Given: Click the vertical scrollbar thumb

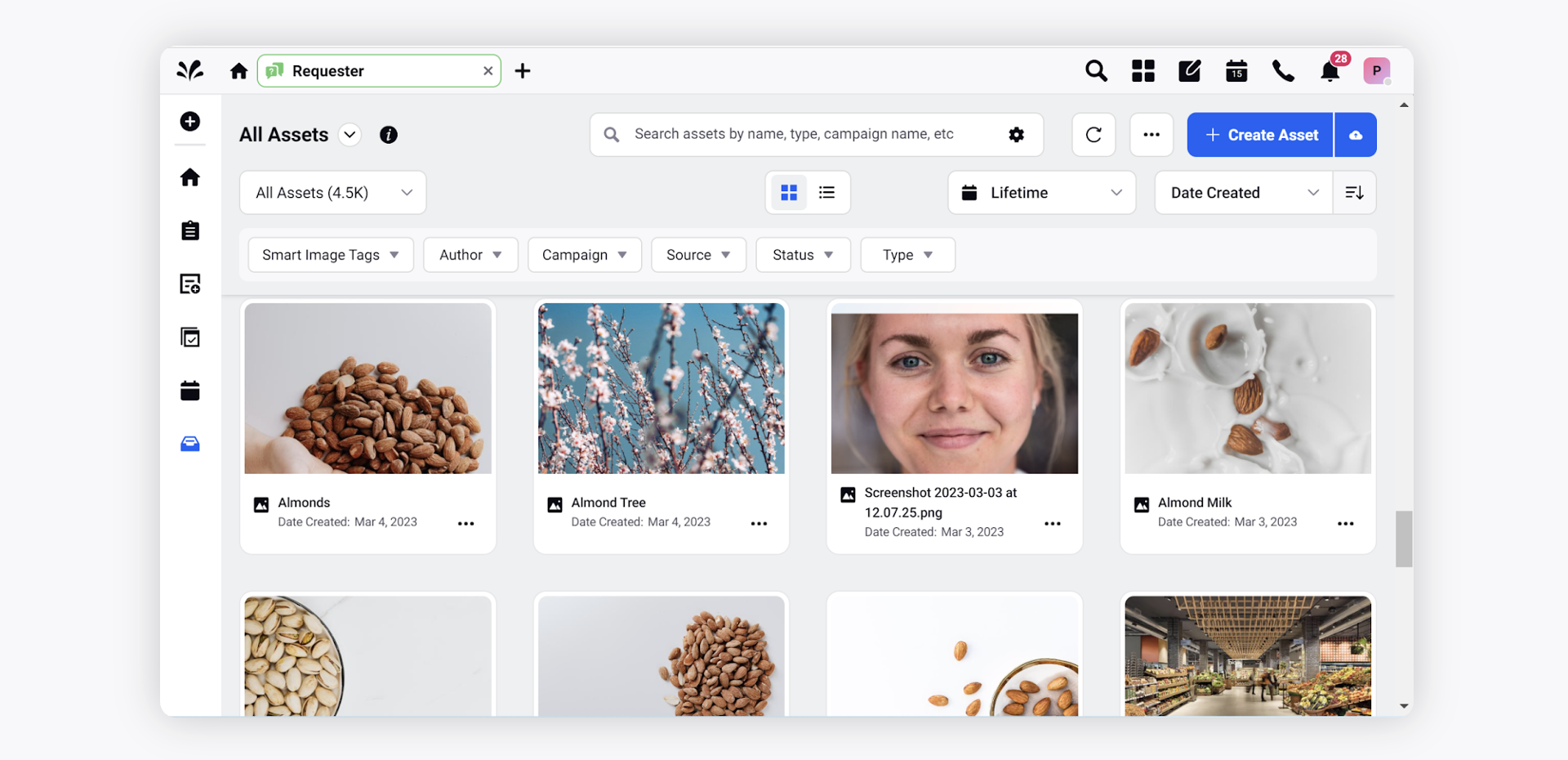Looking at the screenshot, I should coord(1404,539).
